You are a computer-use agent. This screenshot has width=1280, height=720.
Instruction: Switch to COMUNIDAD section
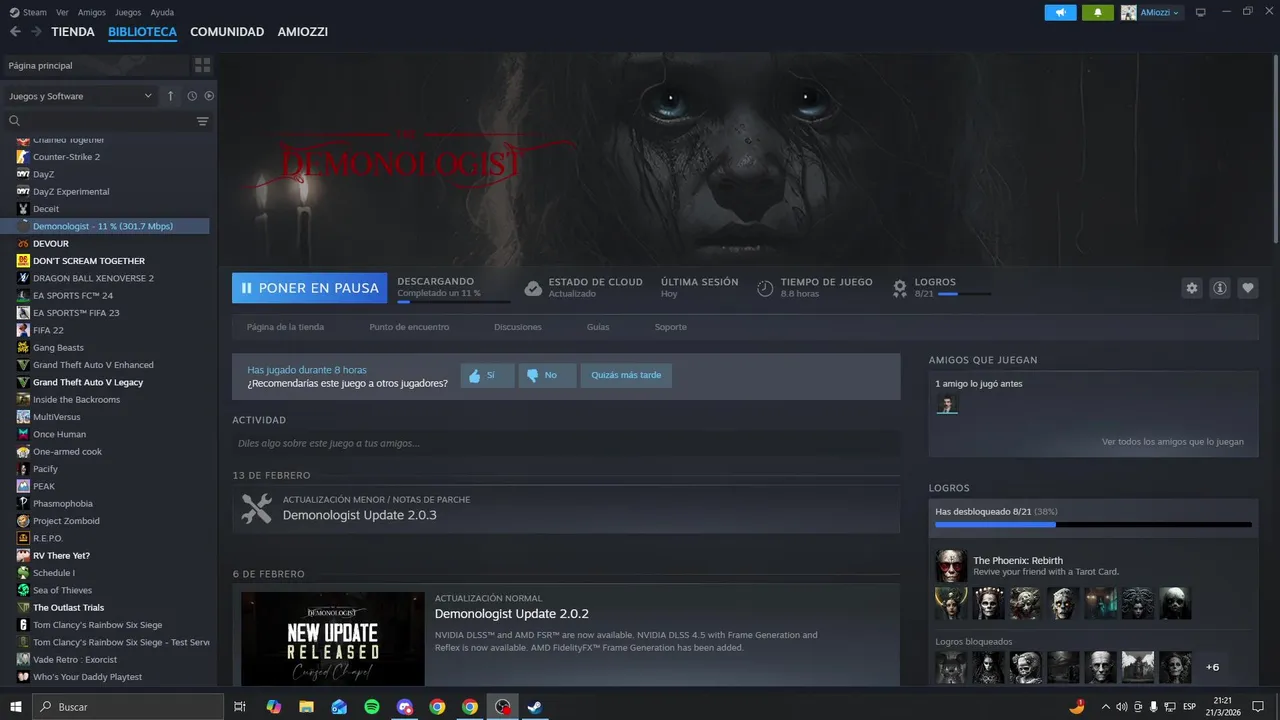(227, 32)
